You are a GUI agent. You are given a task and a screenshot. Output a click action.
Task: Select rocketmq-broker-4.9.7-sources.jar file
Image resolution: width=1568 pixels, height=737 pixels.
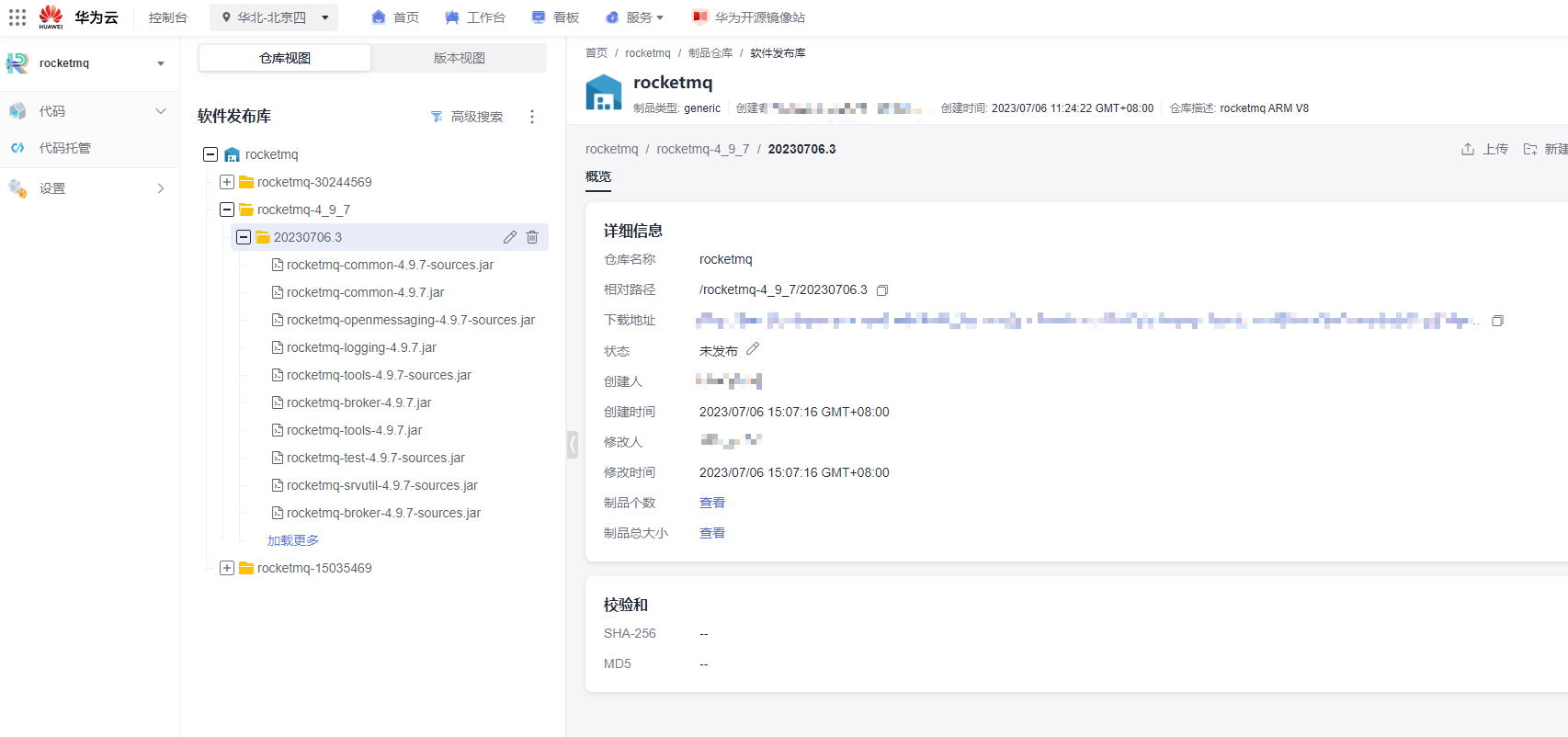(x=383, y=513)
